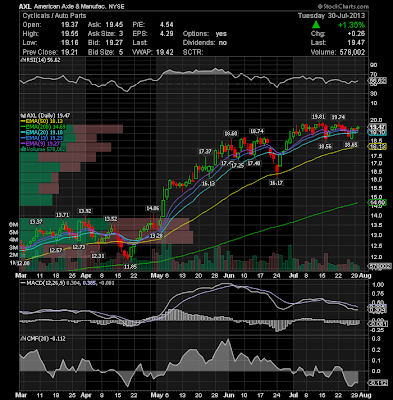Click the Volume 578,002 legend entry
The height and width of the screenshot is (400, 393).
[x=43, y=149]
